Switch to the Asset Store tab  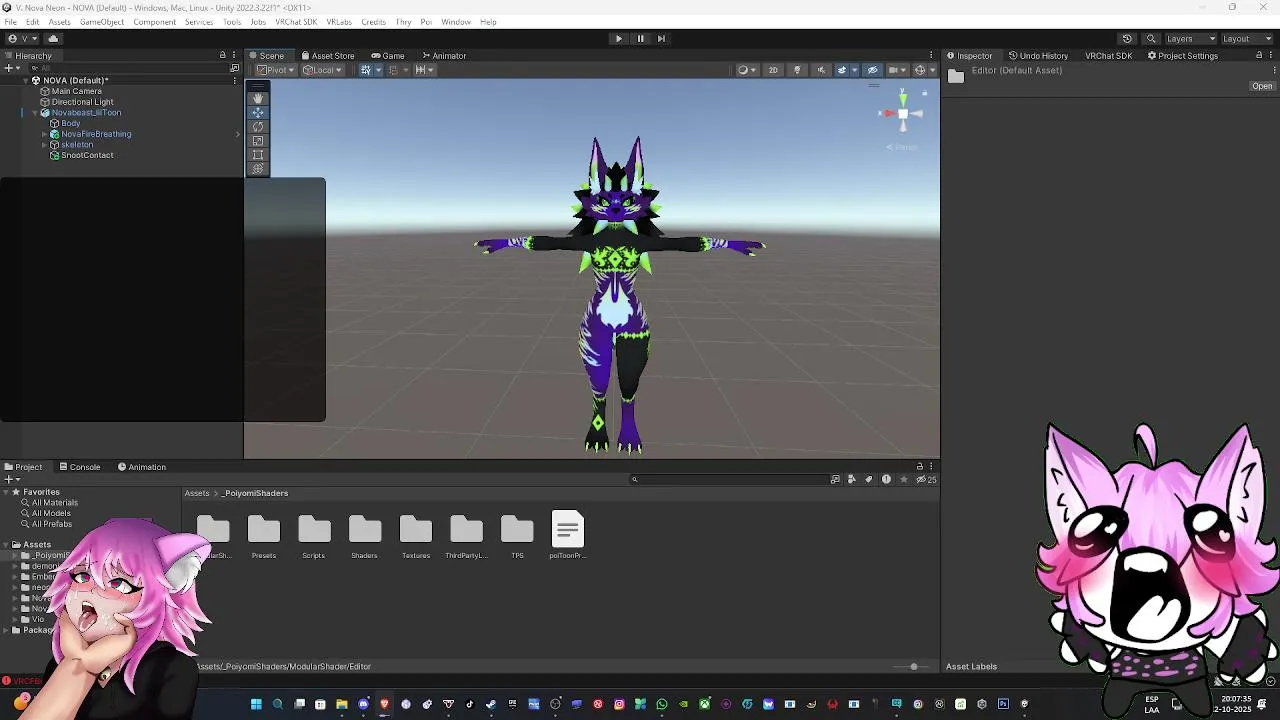pyautogui.click(x=328, y=56)
